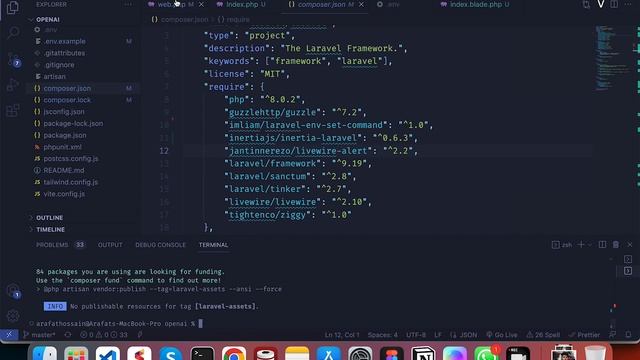Split the terminal panel
The image size is (640, 360).
click(602, 244)
